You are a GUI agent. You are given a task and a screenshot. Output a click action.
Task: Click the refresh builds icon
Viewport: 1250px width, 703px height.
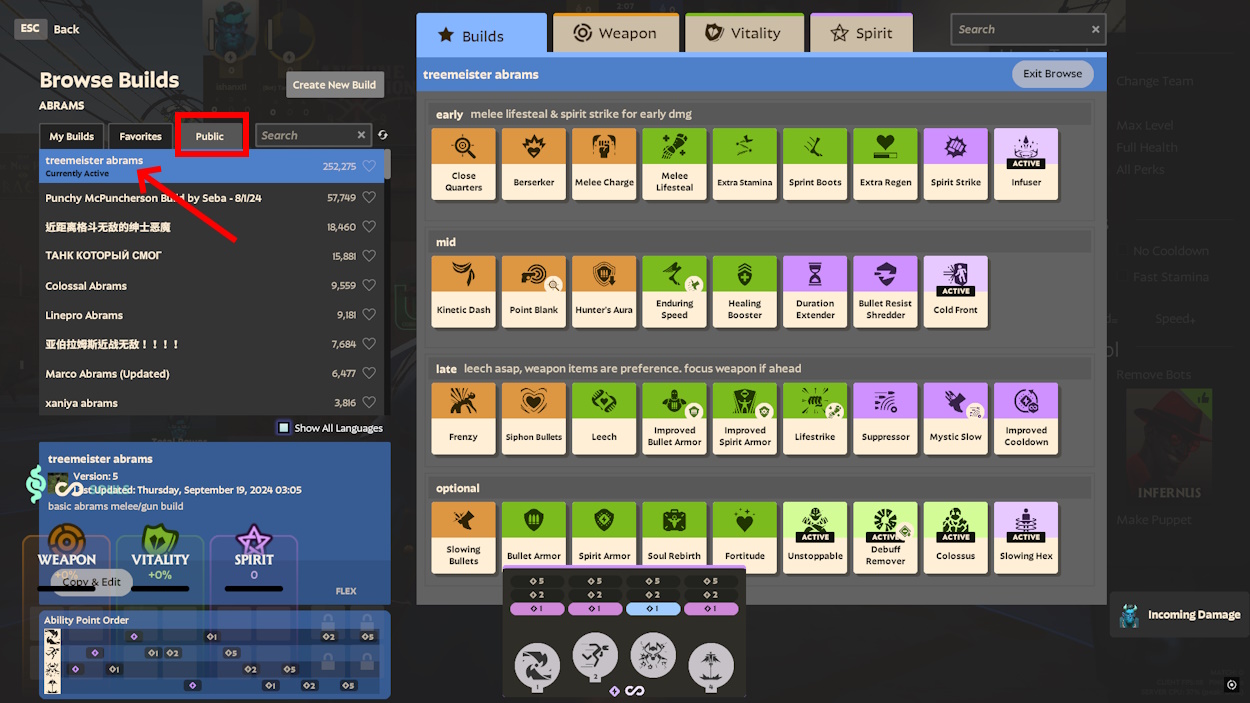382,135
